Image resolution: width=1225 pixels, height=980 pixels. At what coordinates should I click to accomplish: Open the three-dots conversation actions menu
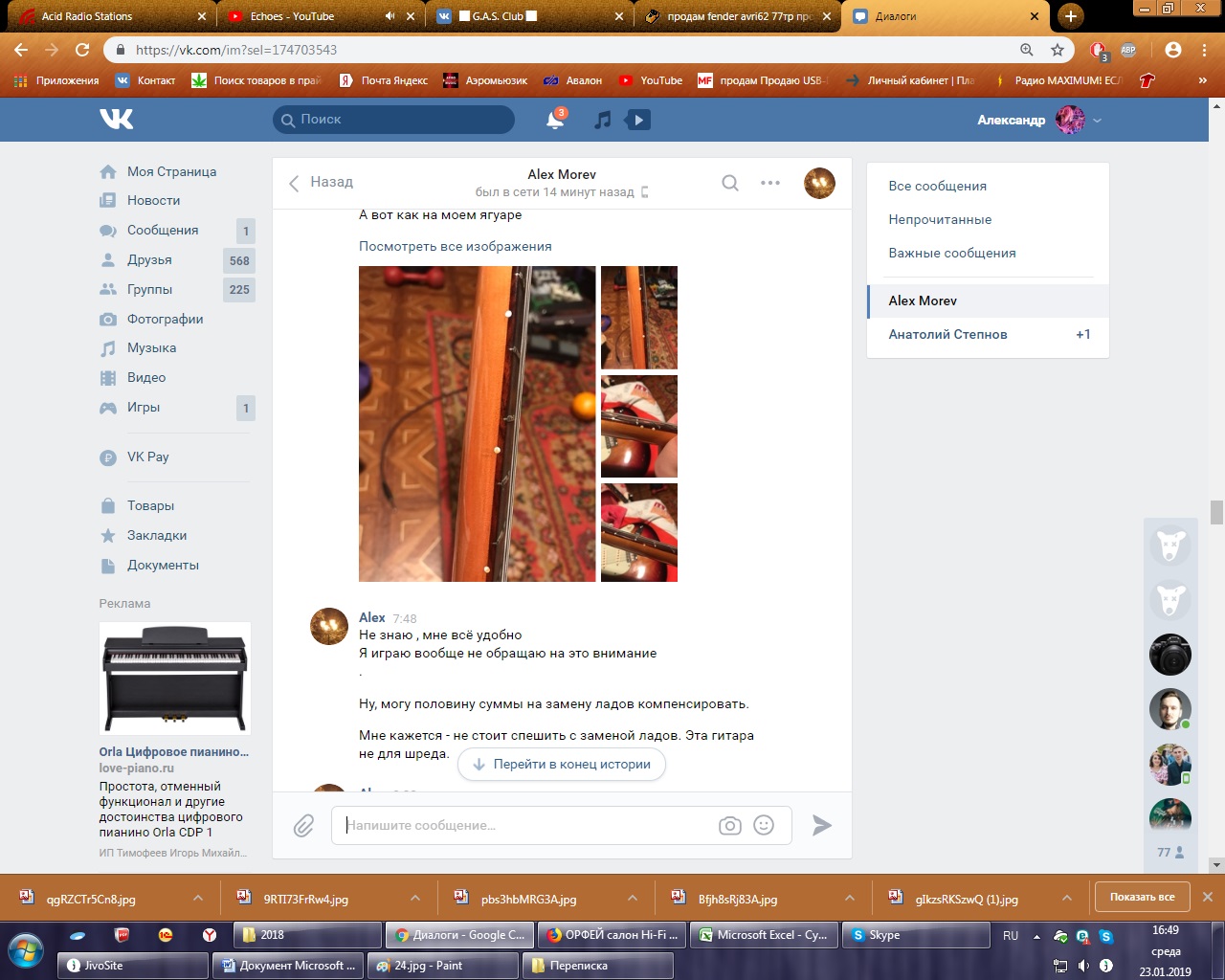770,183
